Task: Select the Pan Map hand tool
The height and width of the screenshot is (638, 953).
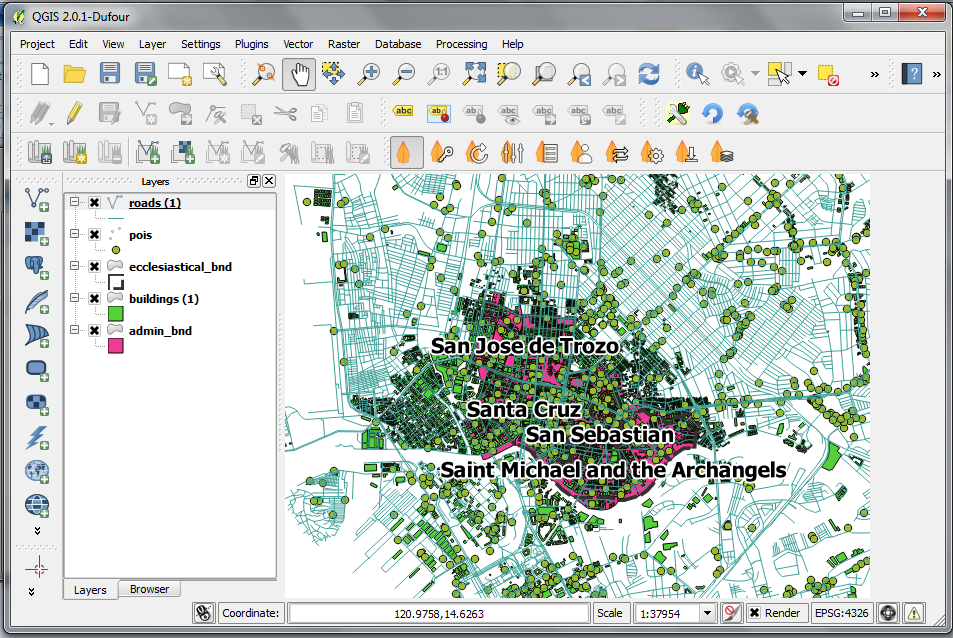Action: point(299,74)
